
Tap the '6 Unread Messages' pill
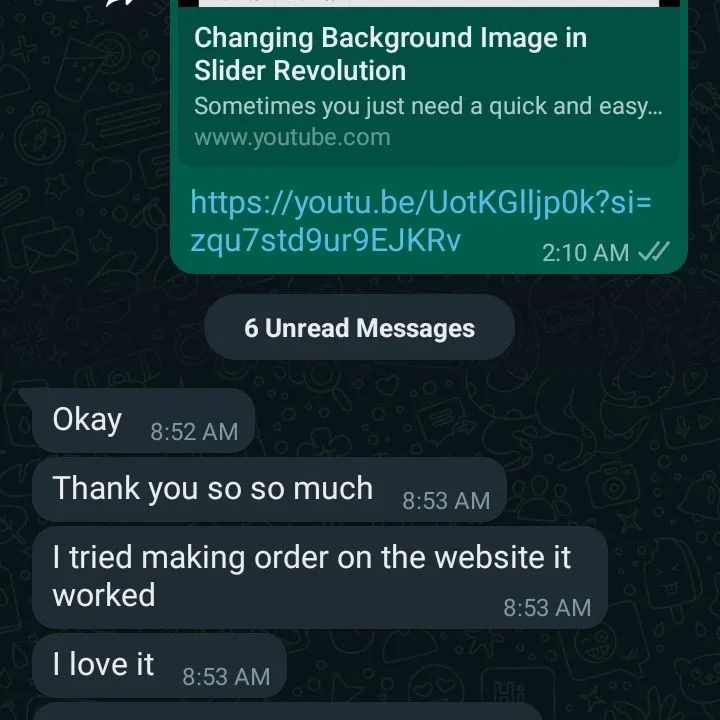360,328
